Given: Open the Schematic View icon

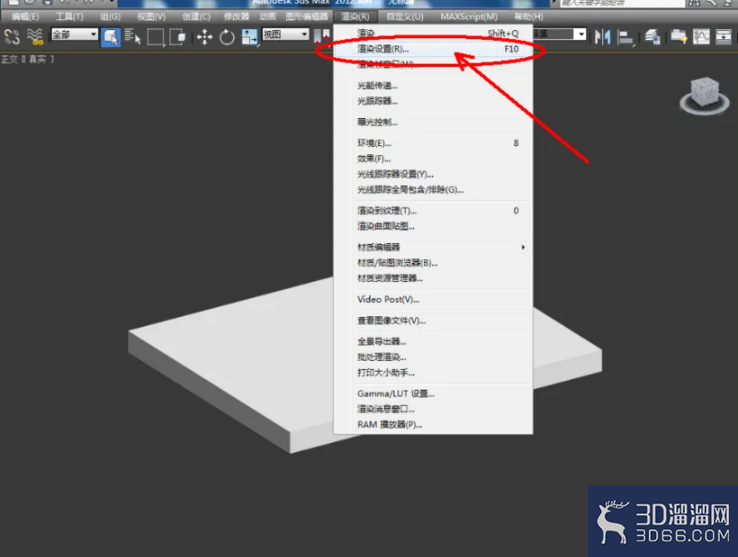Looking at the screenshot, I should pyautogui.click(x=723, y=36).
